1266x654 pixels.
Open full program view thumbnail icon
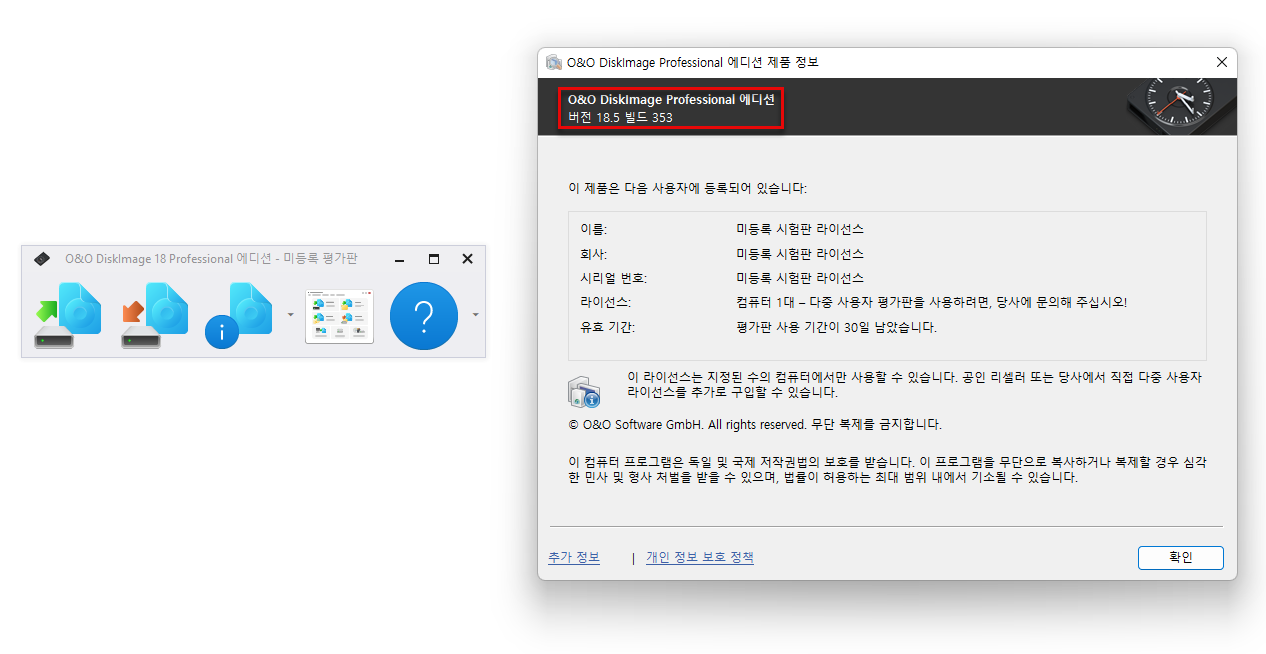[x=340, y=318]
